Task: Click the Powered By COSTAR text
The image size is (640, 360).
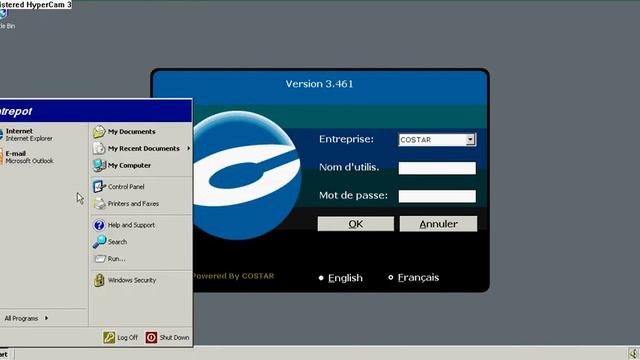Action: click(x=233, y=276)
